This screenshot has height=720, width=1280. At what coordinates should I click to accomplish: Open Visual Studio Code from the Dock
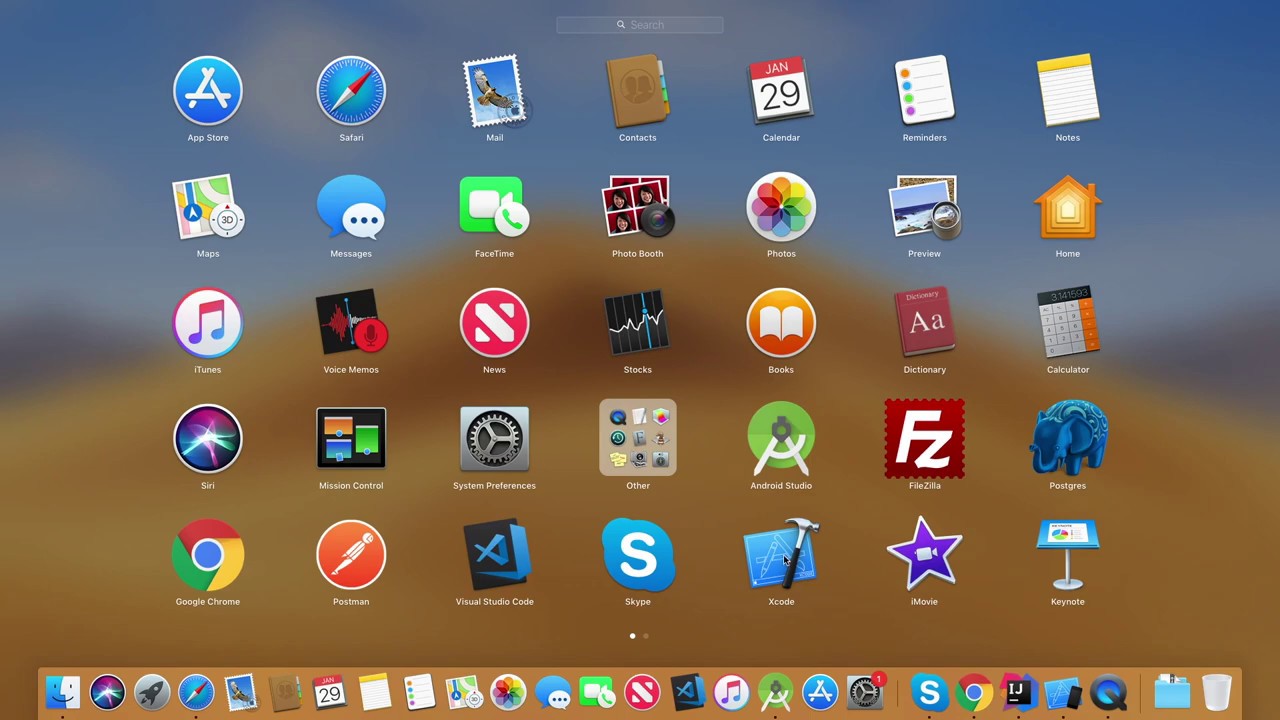coord(687,692)
